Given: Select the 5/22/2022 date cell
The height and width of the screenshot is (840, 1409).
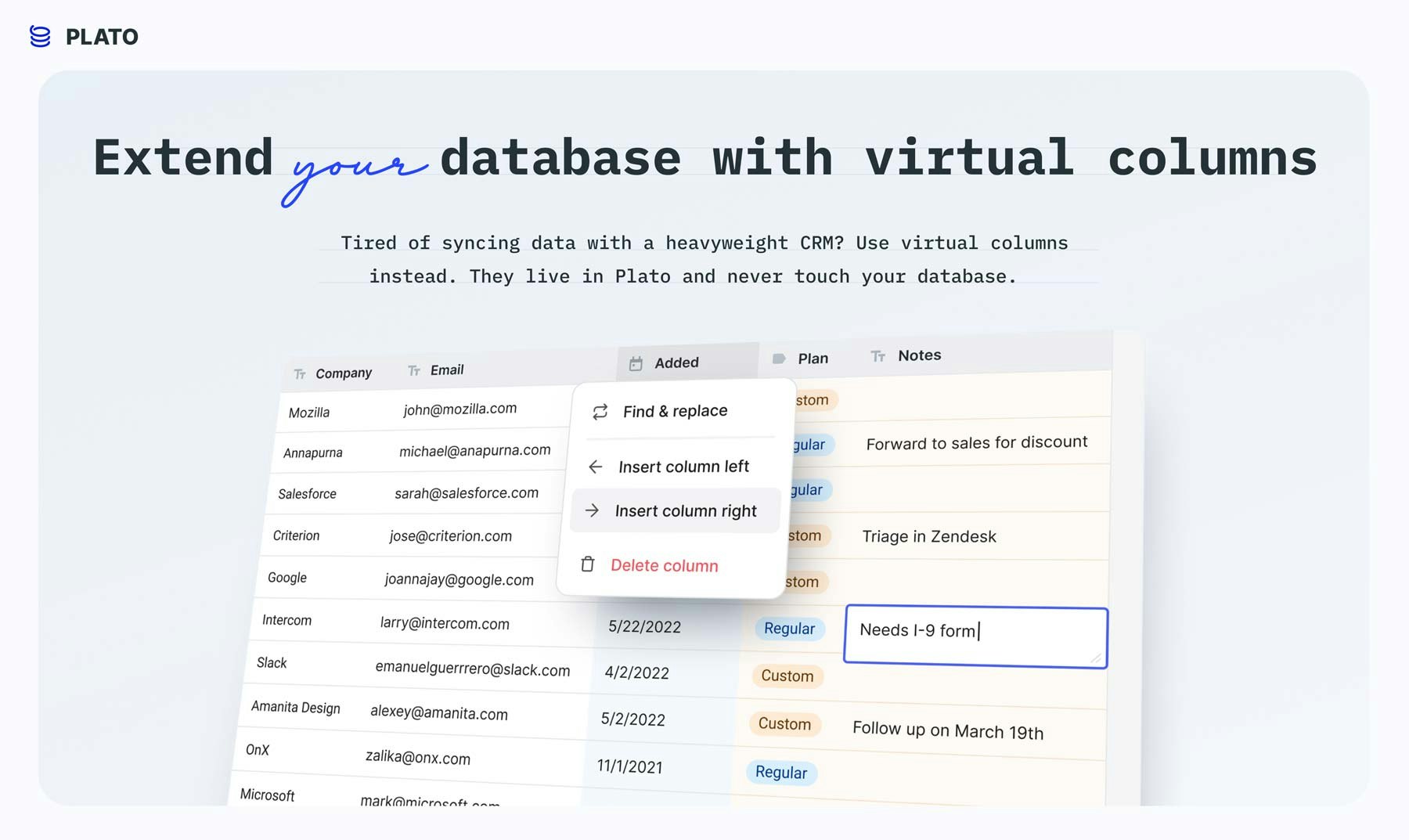Looking at the screenshot, I should point(645,626).
